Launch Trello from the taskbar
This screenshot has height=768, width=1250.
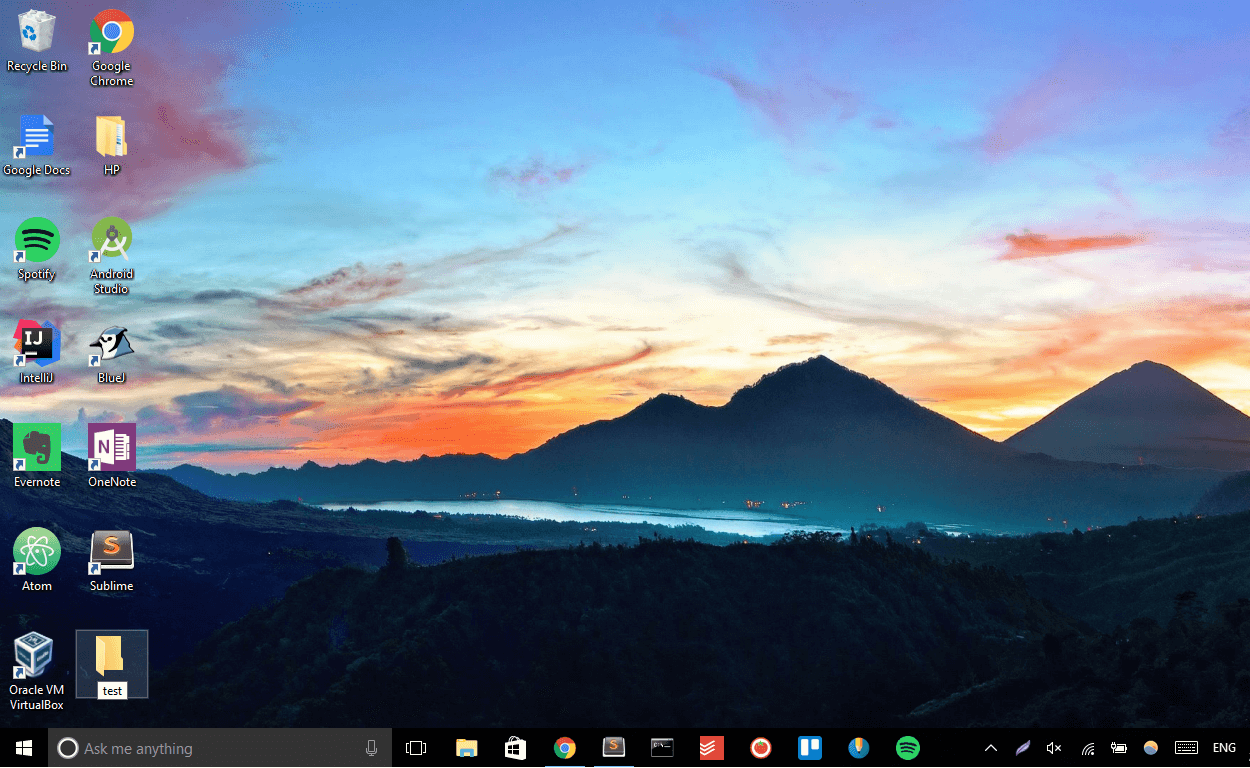(810, 747)
